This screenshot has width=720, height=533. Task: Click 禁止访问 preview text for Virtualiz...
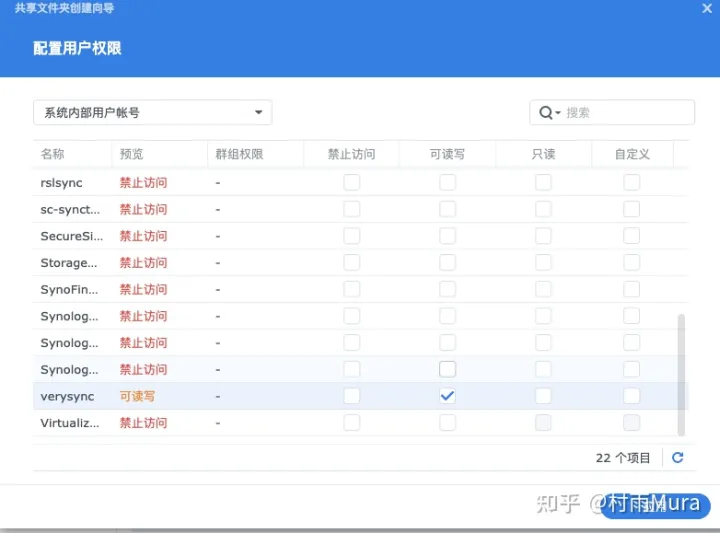tap(143, 422)
